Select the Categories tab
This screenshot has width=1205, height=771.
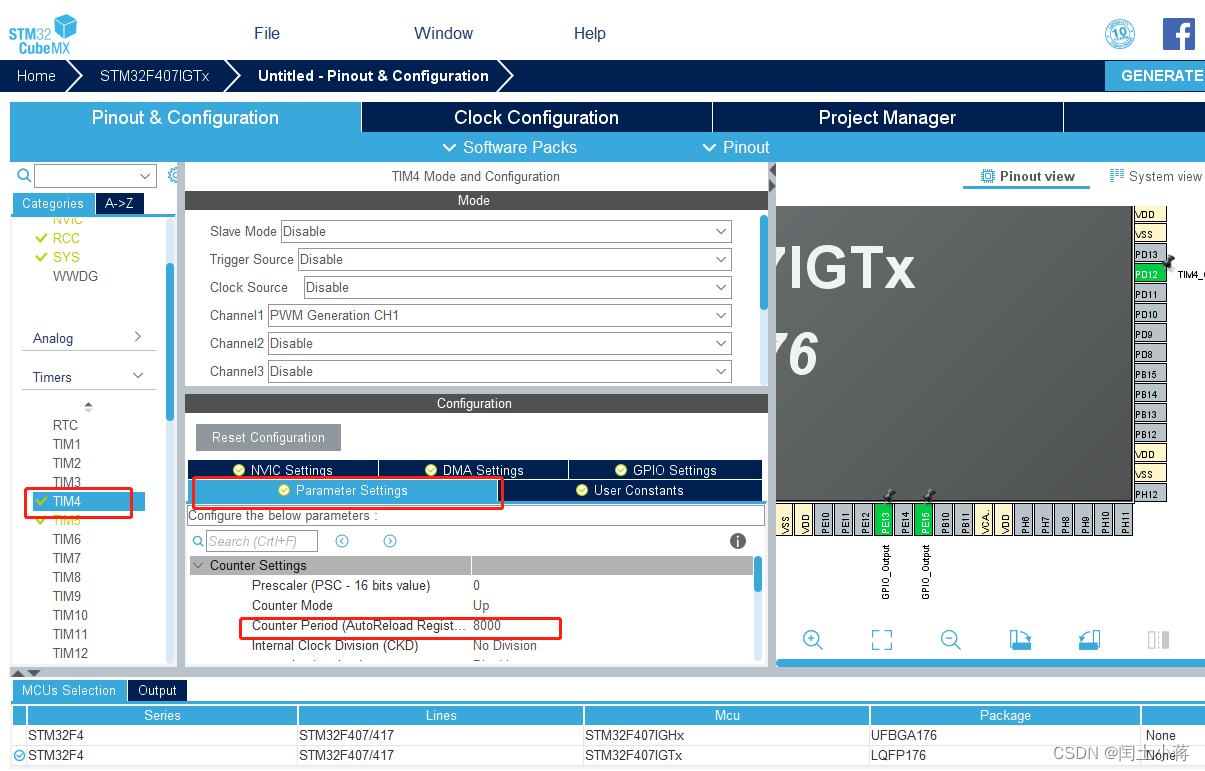point(53,203)
